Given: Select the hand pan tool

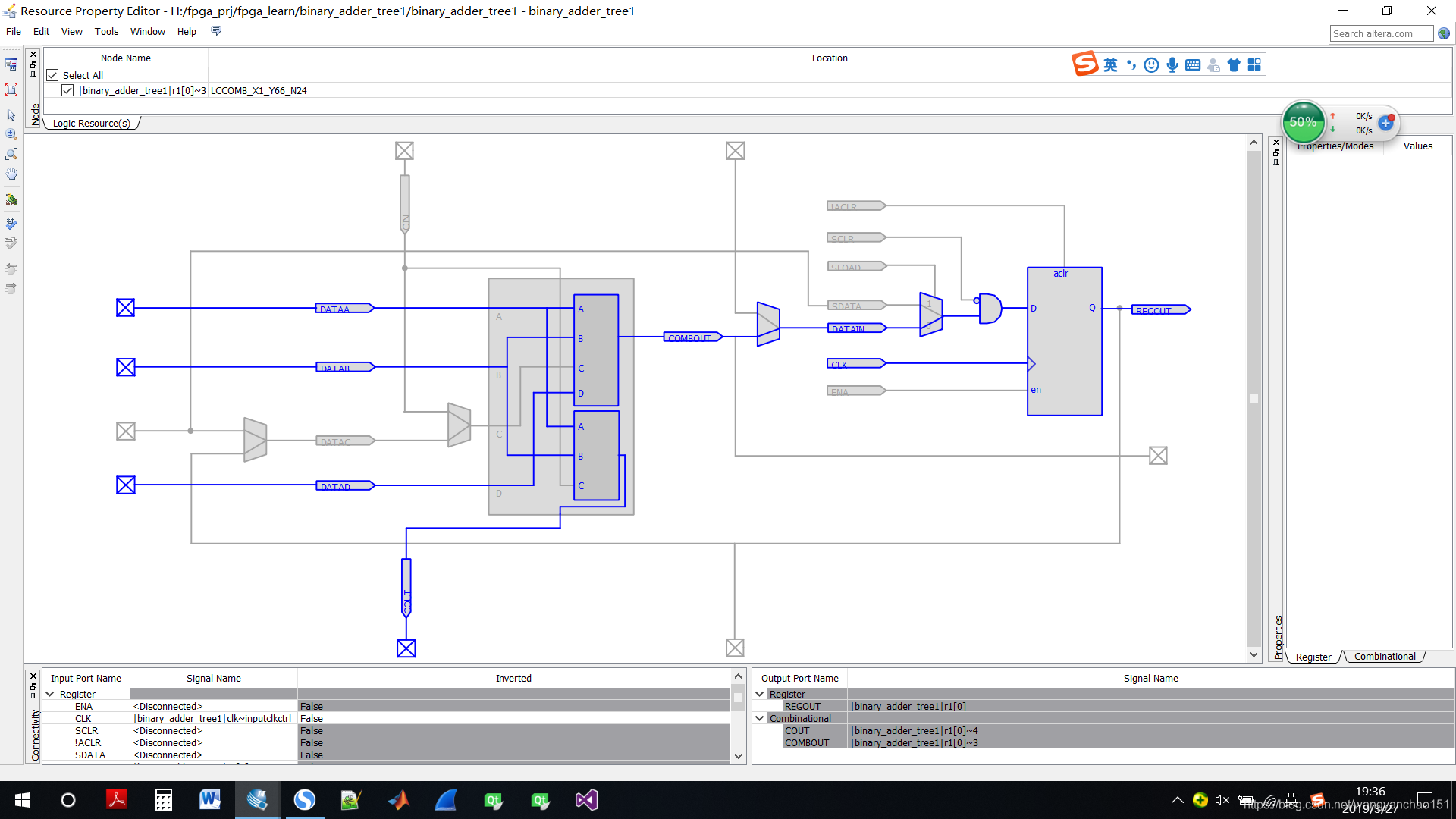Looking at the screenshot, I should tap(11, 174).
